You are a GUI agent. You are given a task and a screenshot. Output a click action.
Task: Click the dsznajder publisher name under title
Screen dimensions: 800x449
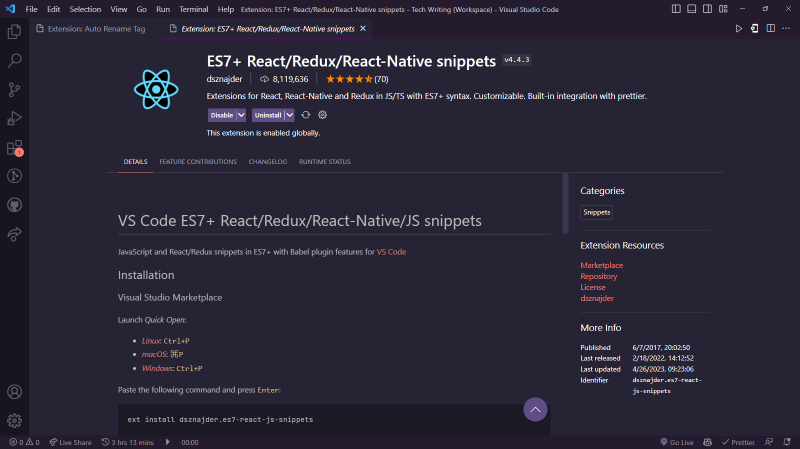click(224, 79)
